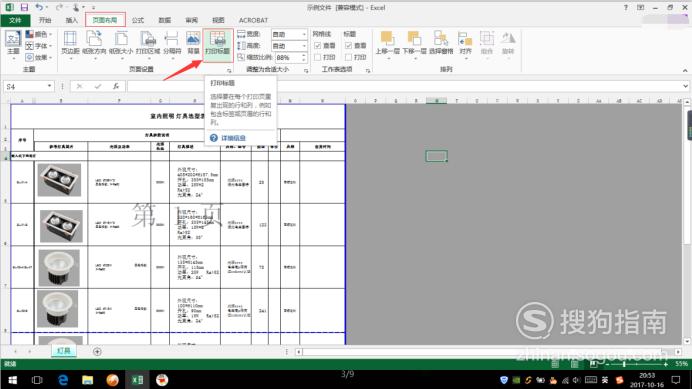Click the Background (背景) button
This screenshot has width=692, height=389.
point(193,43)
